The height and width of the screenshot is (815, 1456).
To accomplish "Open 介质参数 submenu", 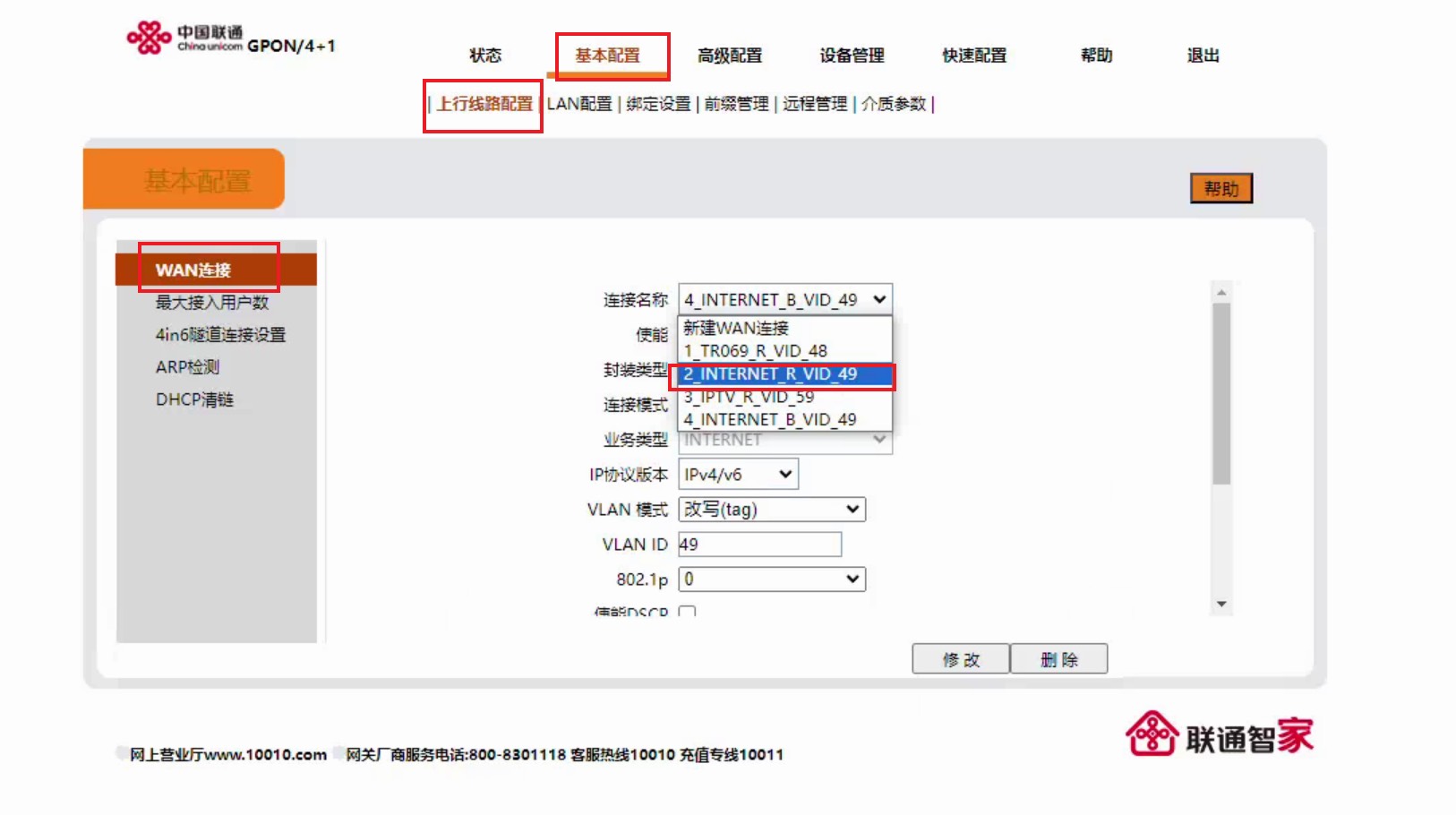I will [894, 104].
